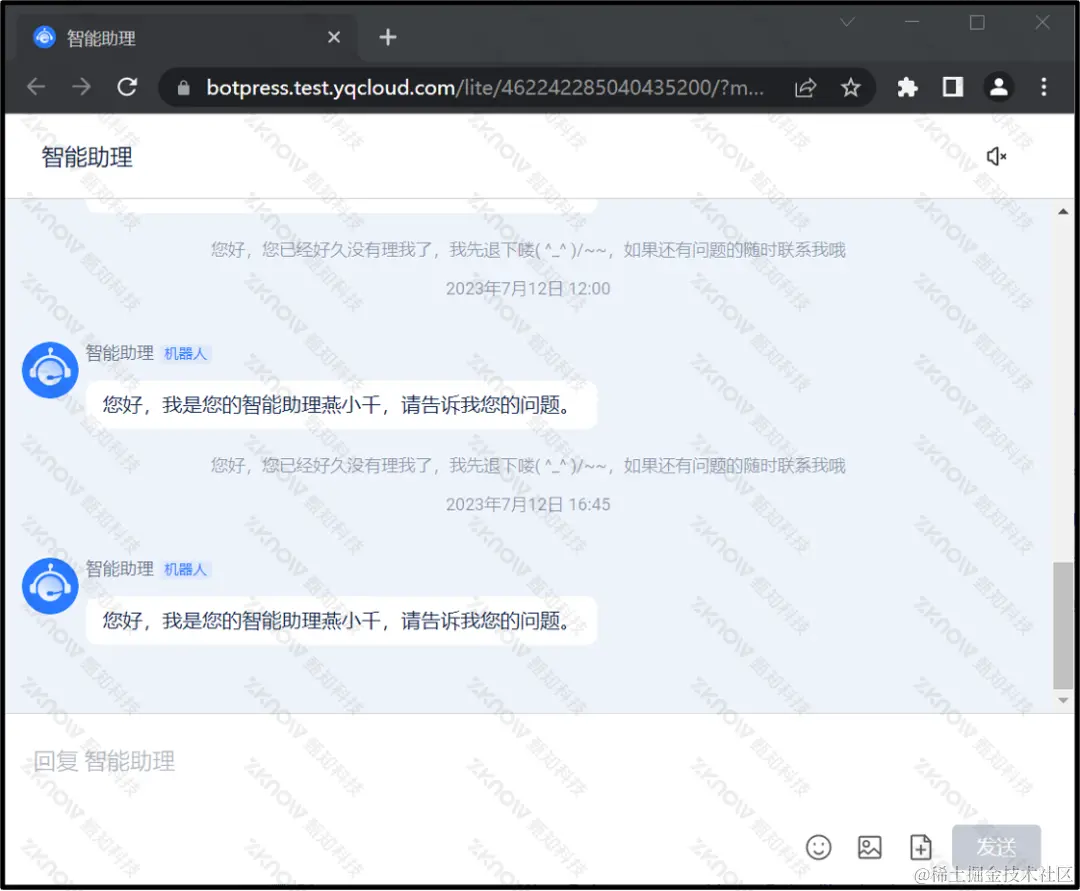1080x891 pixels.
Task: Attach an image with the picture icon
Action: click(x=869, y=847)
